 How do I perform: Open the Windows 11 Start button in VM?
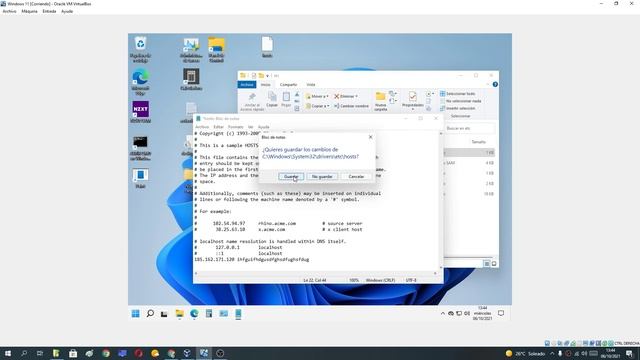pos(136,313)
